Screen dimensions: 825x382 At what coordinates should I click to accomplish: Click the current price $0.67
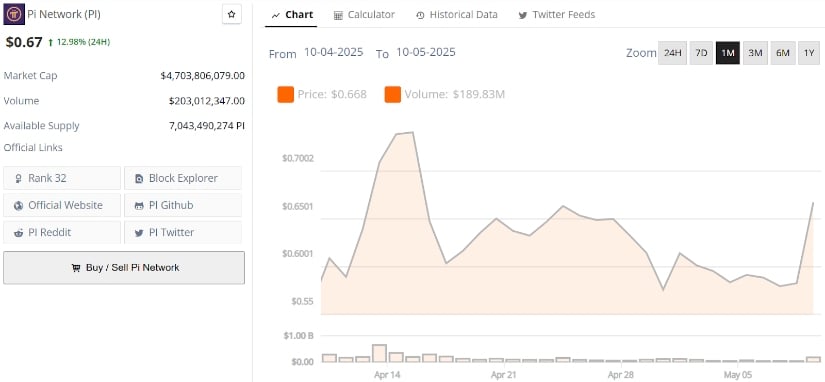(x=24, y=42)
